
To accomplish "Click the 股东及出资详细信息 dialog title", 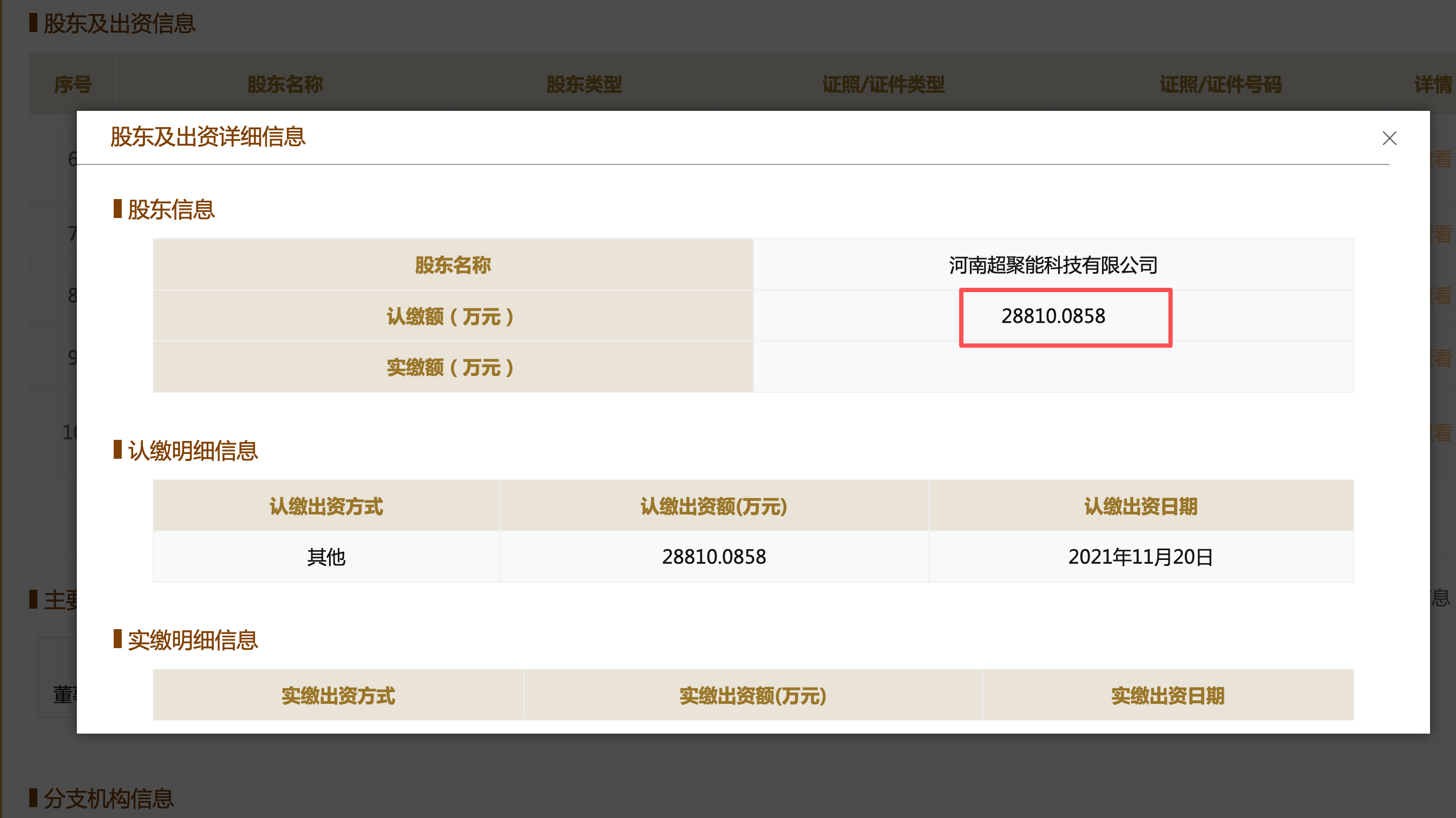I will pos(207,137).
